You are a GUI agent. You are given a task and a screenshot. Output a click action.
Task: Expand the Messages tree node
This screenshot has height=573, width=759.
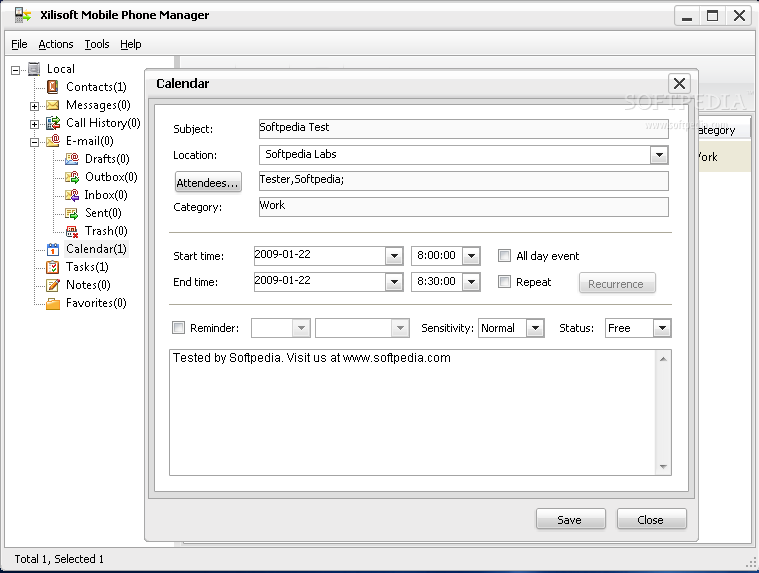34,106
